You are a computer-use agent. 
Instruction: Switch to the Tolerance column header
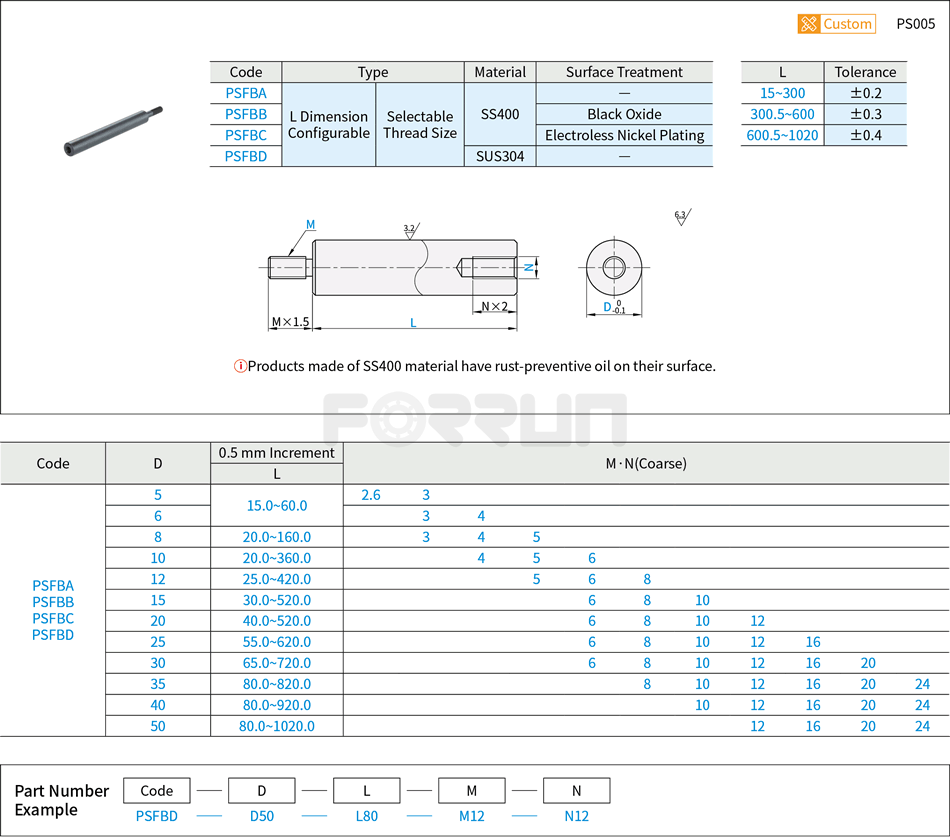[866, 72]
